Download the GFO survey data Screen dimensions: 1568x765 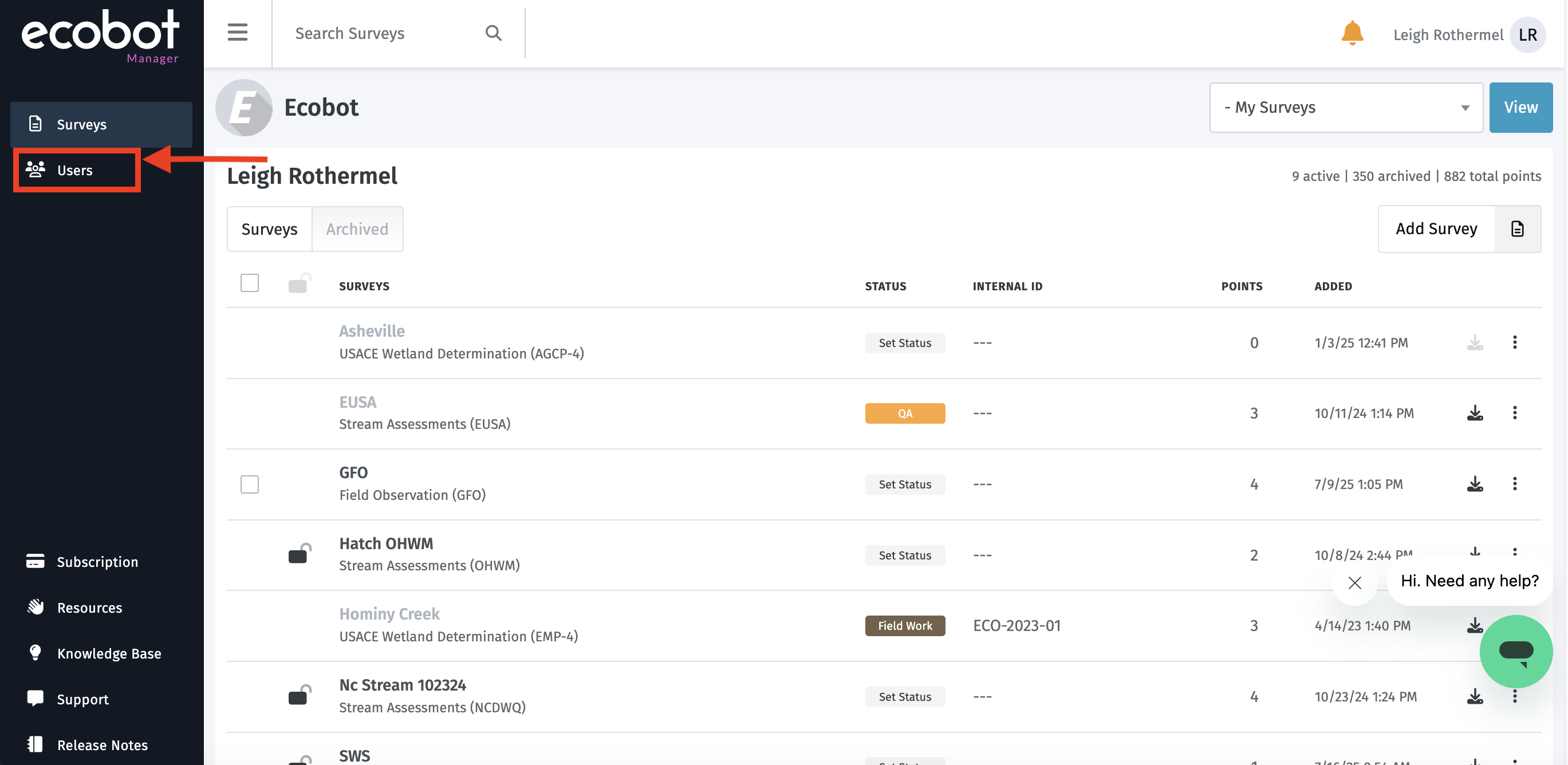pos(1474,484)
